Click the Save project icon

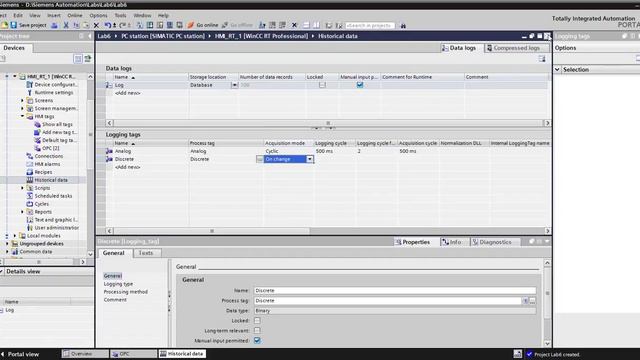pos(13,25)
